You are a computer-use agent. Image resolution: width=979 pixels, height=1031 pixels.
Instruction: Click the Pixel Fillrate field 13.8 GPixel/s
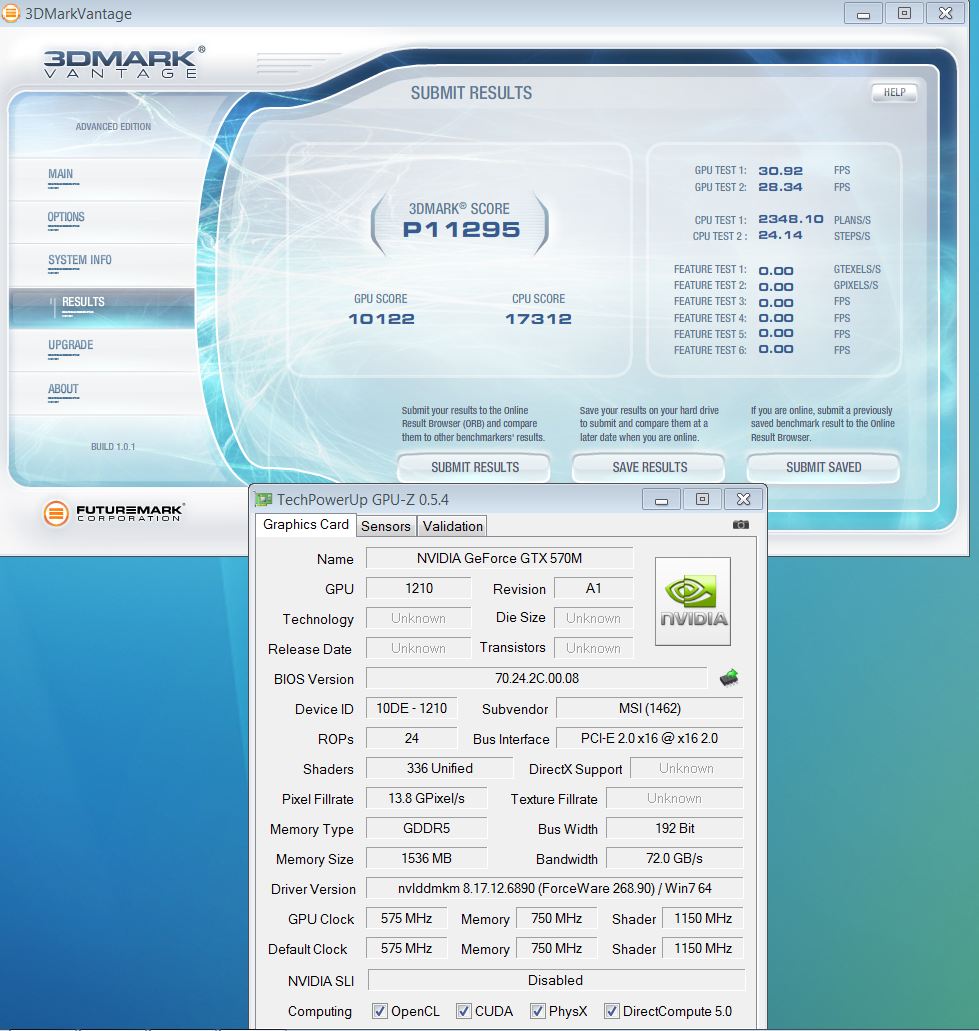tap(426, 798)
